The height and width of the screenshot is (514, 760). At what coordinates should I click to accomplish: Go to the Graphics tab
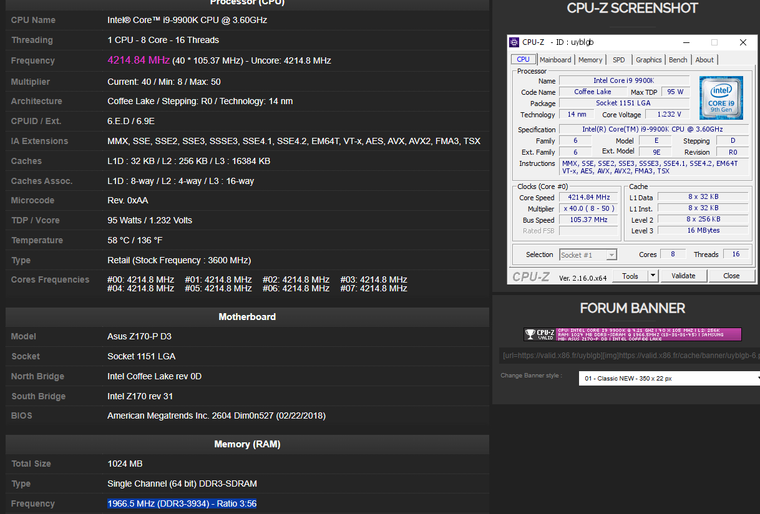pyautogui.click(x=649, y=60)
